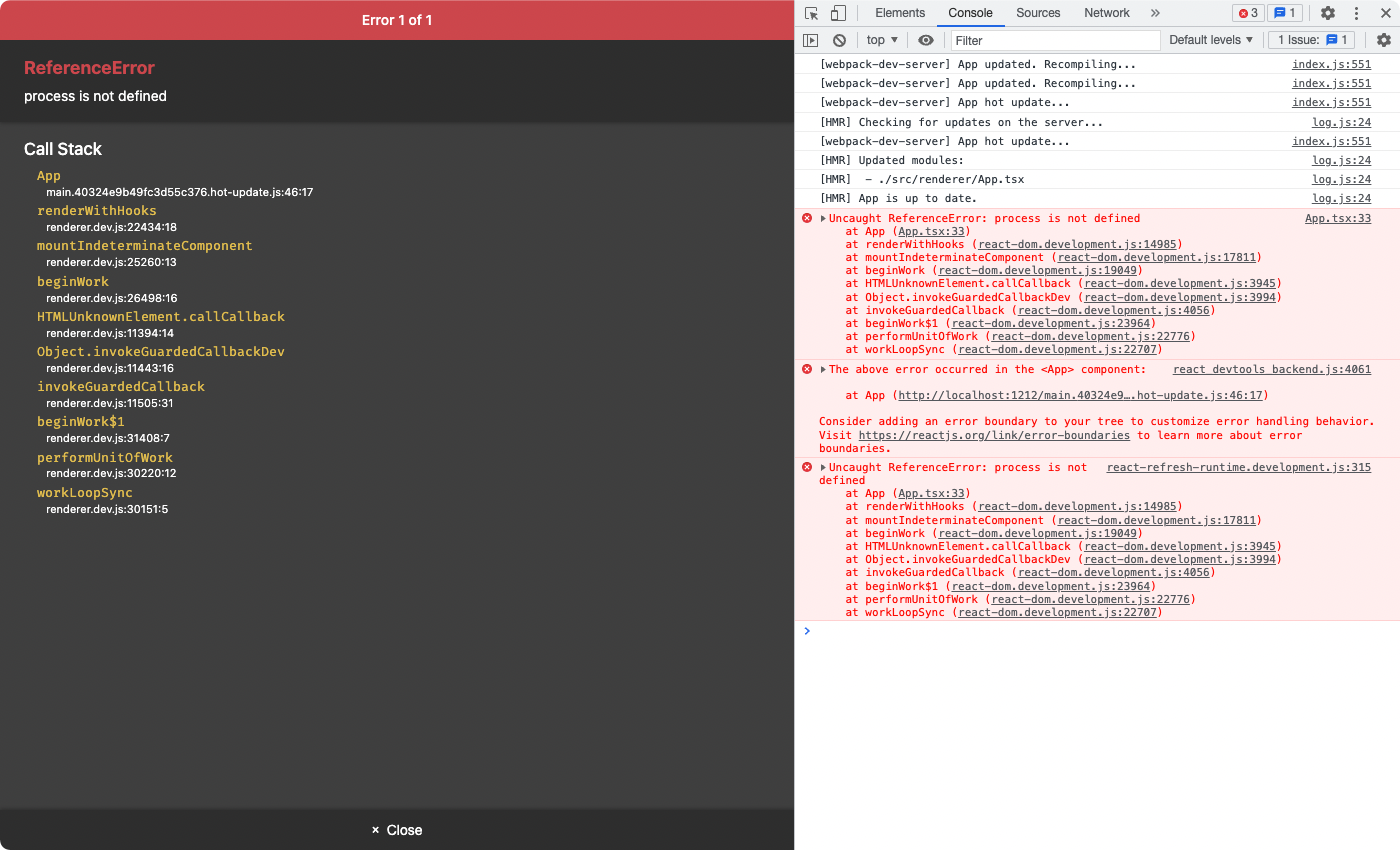Click inside the console Filter field
1400x850 pixels.
coord(1050,40)
